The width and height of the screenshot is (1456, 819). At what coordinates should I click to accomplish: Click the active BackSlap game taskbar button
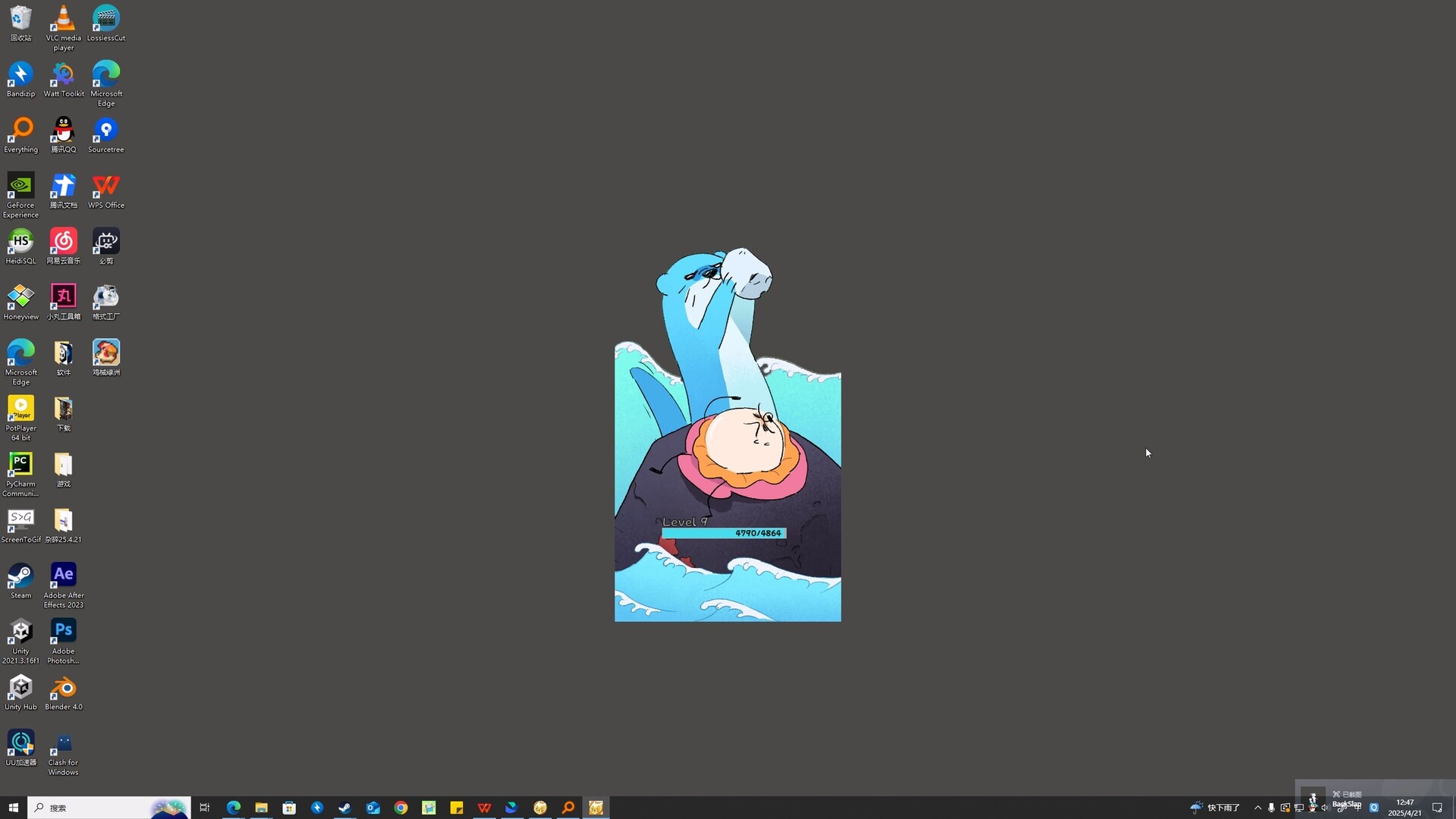596,808
